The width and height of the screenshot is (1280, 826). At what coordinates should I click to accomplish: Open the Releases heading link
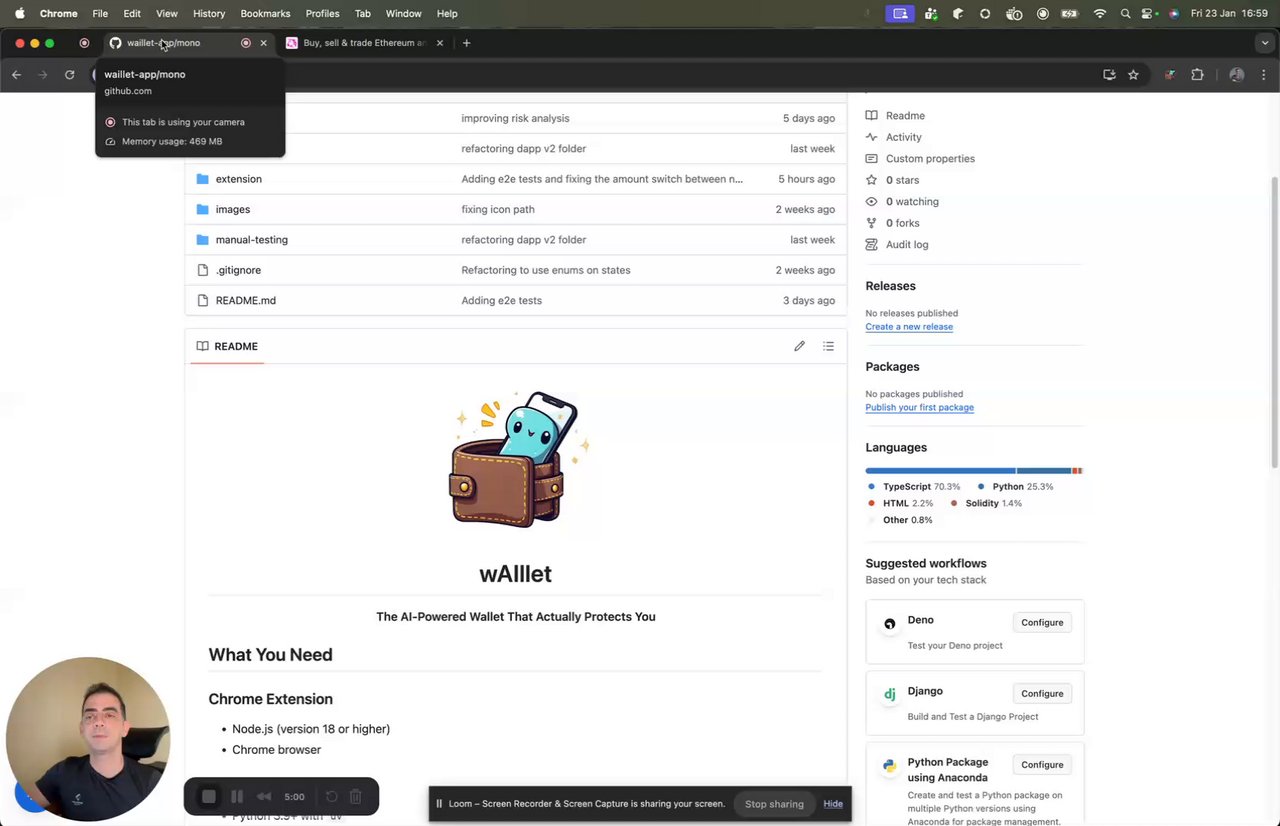click(890, 286)
